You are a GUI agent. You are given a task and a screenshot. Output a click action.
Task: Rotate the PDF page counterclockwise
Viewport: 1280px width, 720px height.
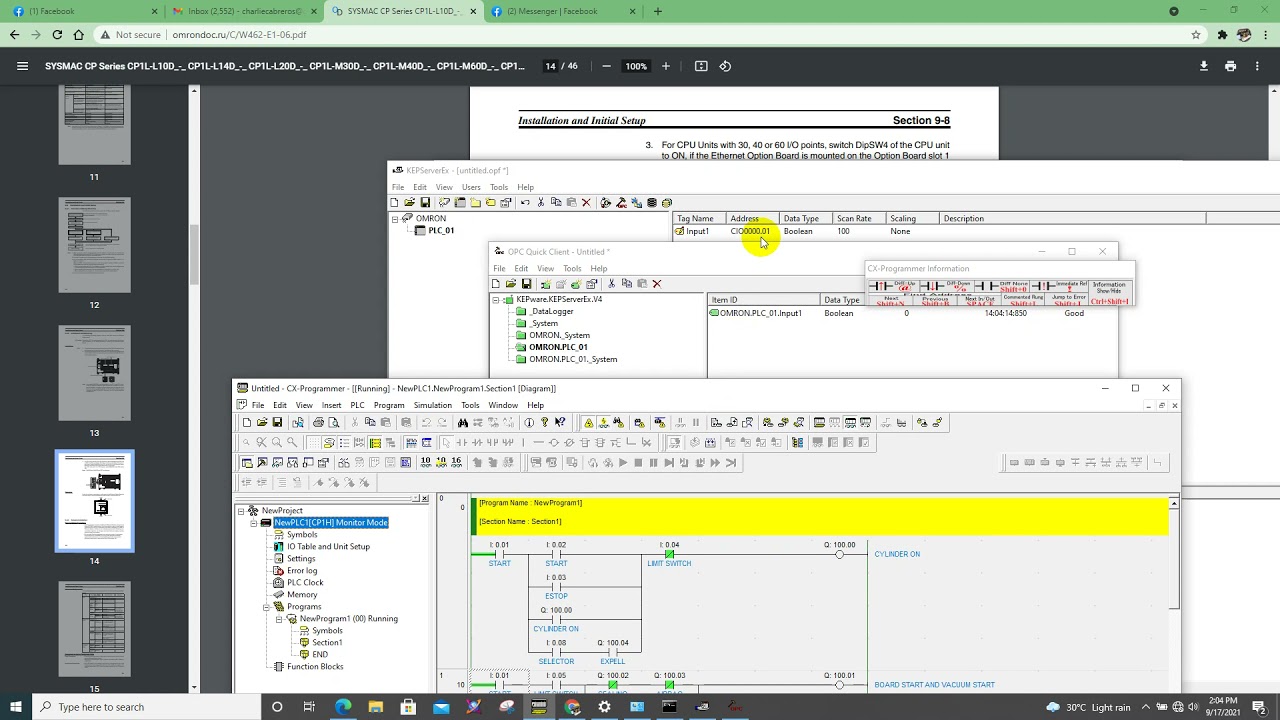pyautogui.click(x=725, y=66)
